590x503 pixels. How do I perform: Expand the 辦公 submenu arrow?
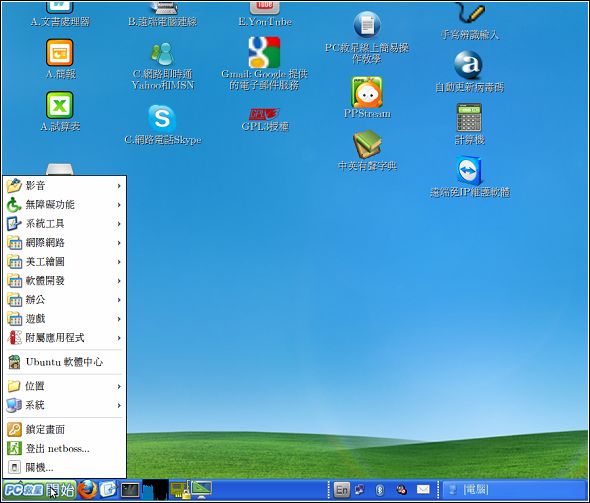pos(119,300)
